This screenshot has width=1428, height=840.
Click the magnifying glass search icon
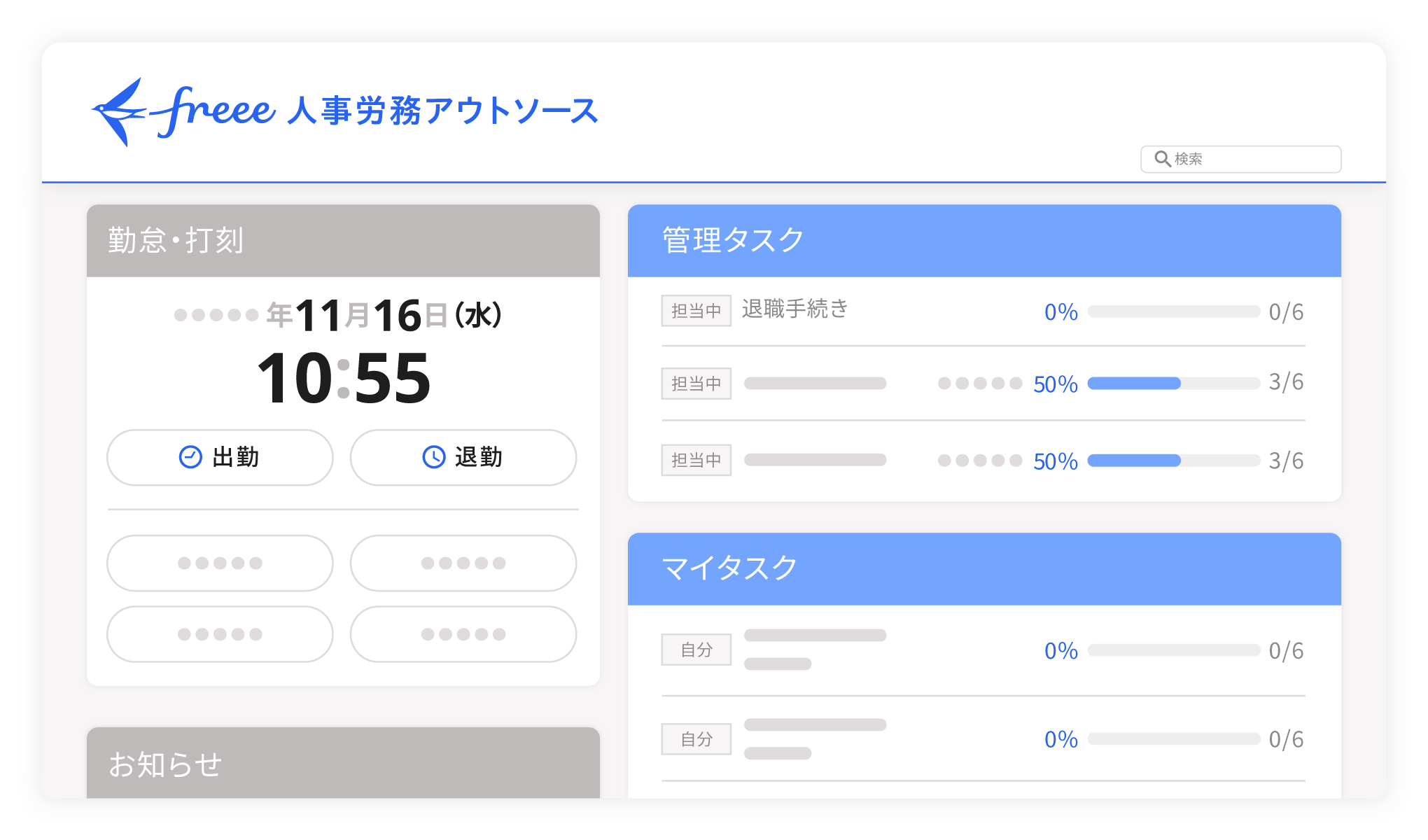[x=1162, y=159]
